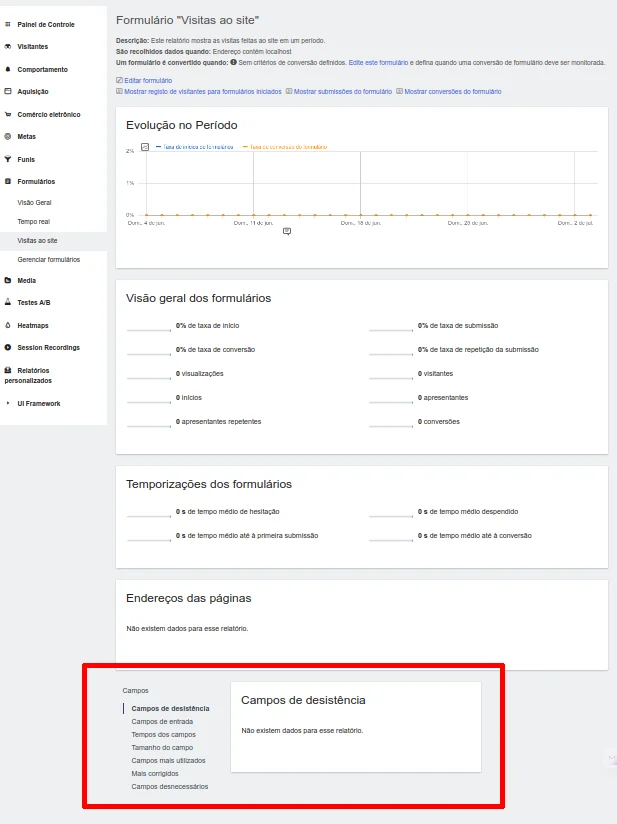Click the Testes A/B flask icon

8,303
